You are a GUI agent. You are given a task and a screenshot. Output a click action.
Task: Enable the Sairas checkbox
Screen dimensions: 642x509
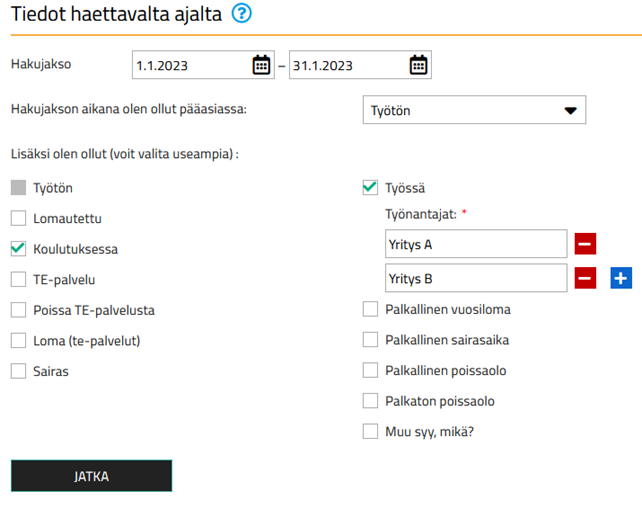pyautogui.click(x=18, y=371)
